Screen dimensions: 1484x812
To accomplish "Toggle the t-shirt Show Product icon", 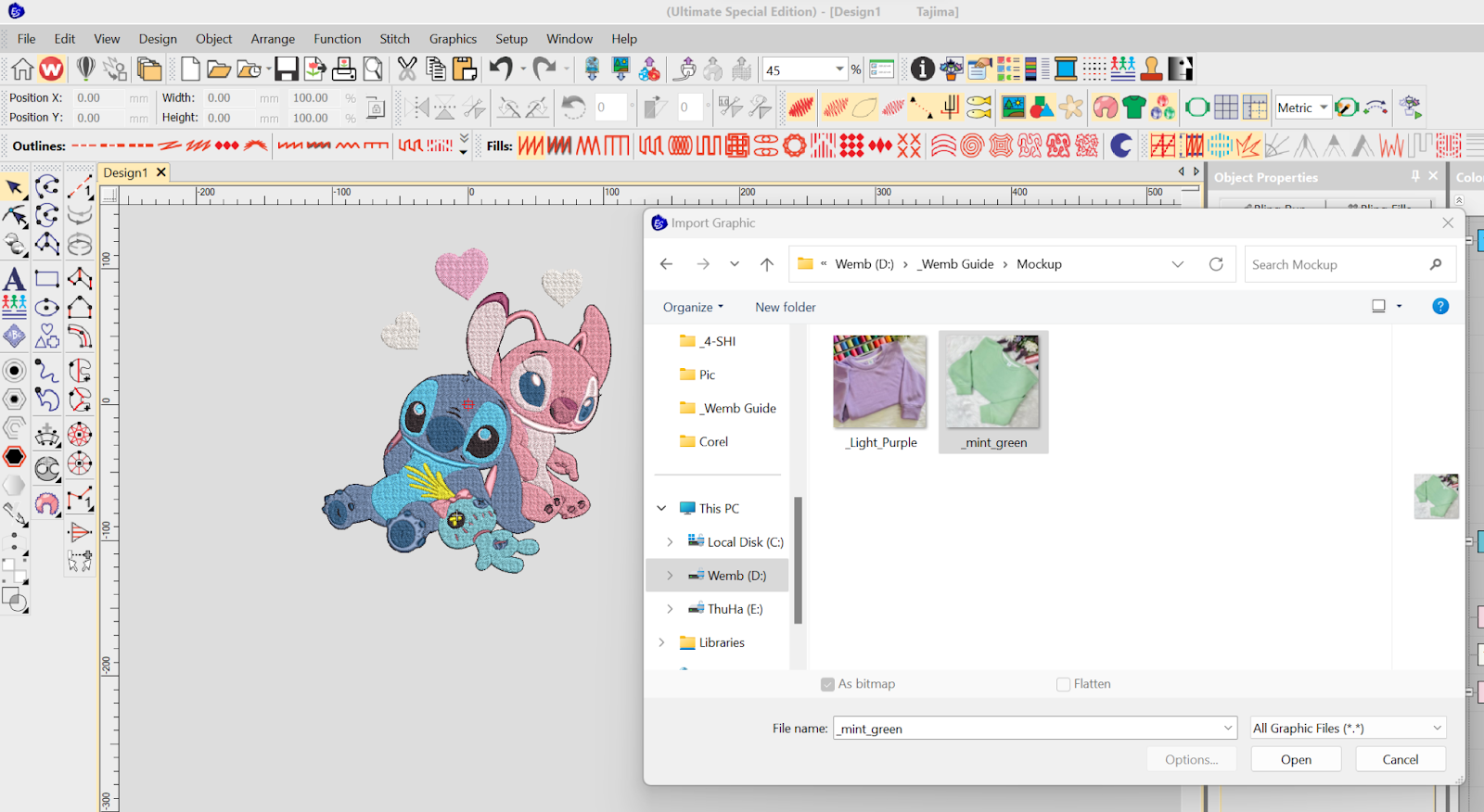I will (x=1133, y=108).
